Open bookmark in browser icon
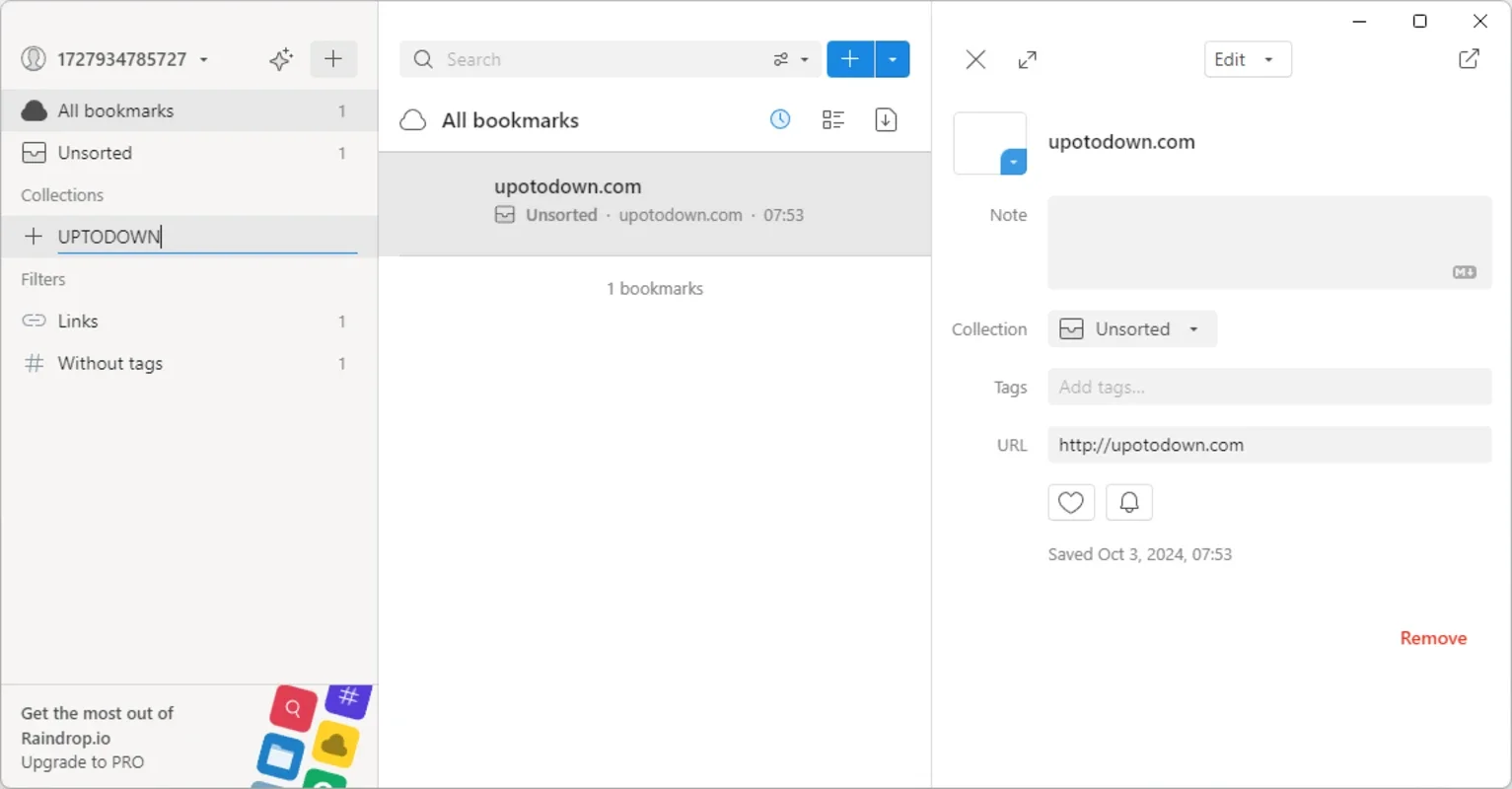The height and width of the screenshot is (789, 1512). pyautogui.click(x=1469, y=59)
